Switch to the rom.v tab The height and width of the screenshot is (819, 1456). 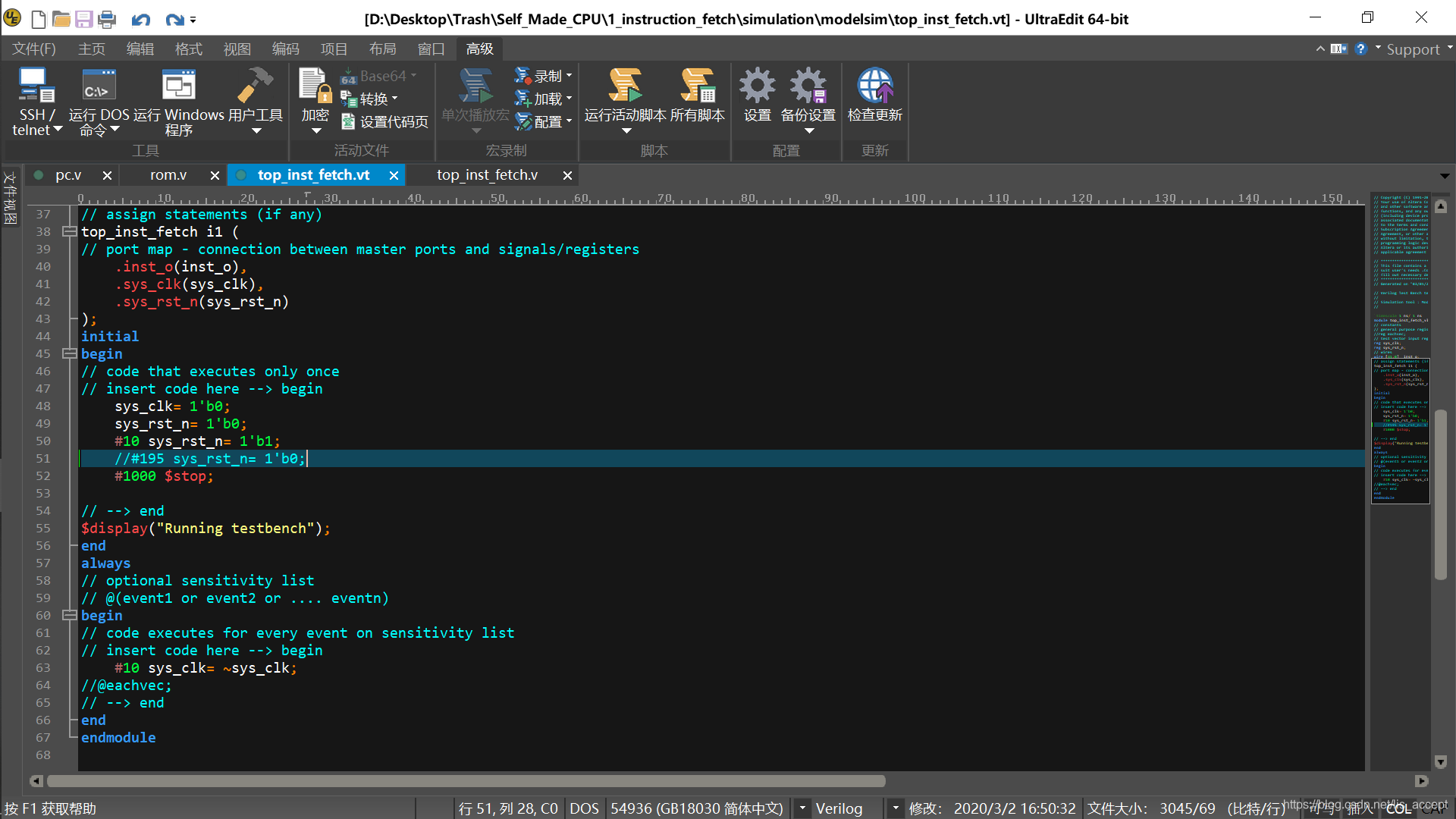pos(168,175)
